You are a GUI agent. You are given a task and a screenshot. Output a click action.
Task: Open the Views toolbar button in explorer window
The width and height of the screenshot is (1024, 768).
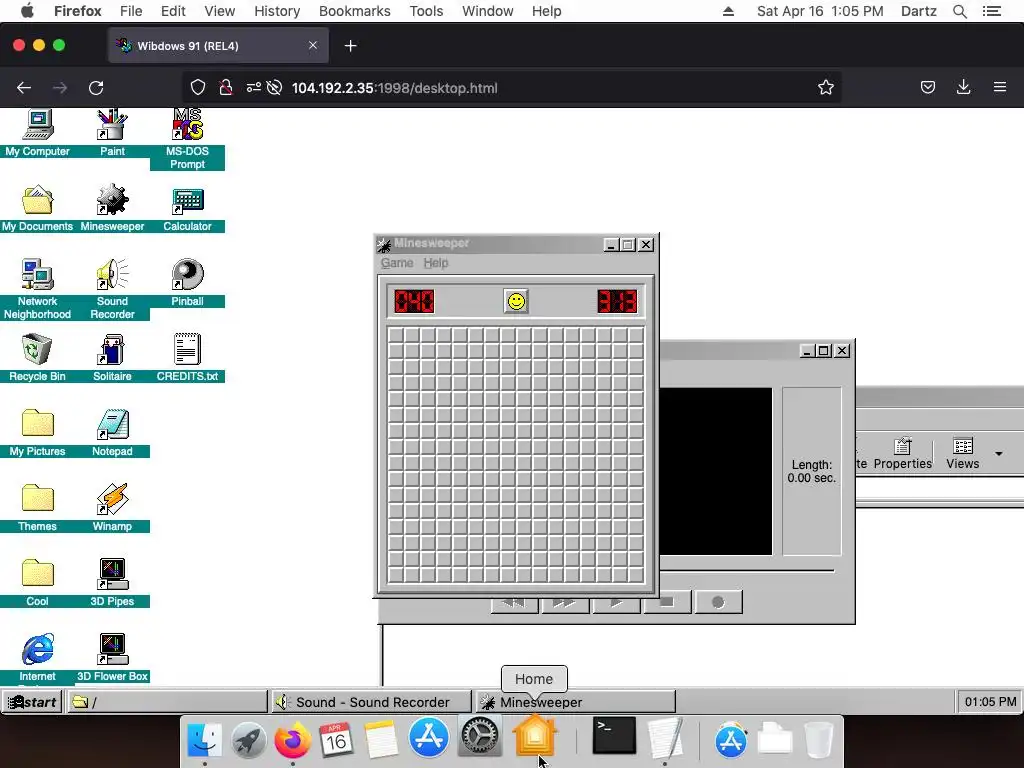point(963,453)
